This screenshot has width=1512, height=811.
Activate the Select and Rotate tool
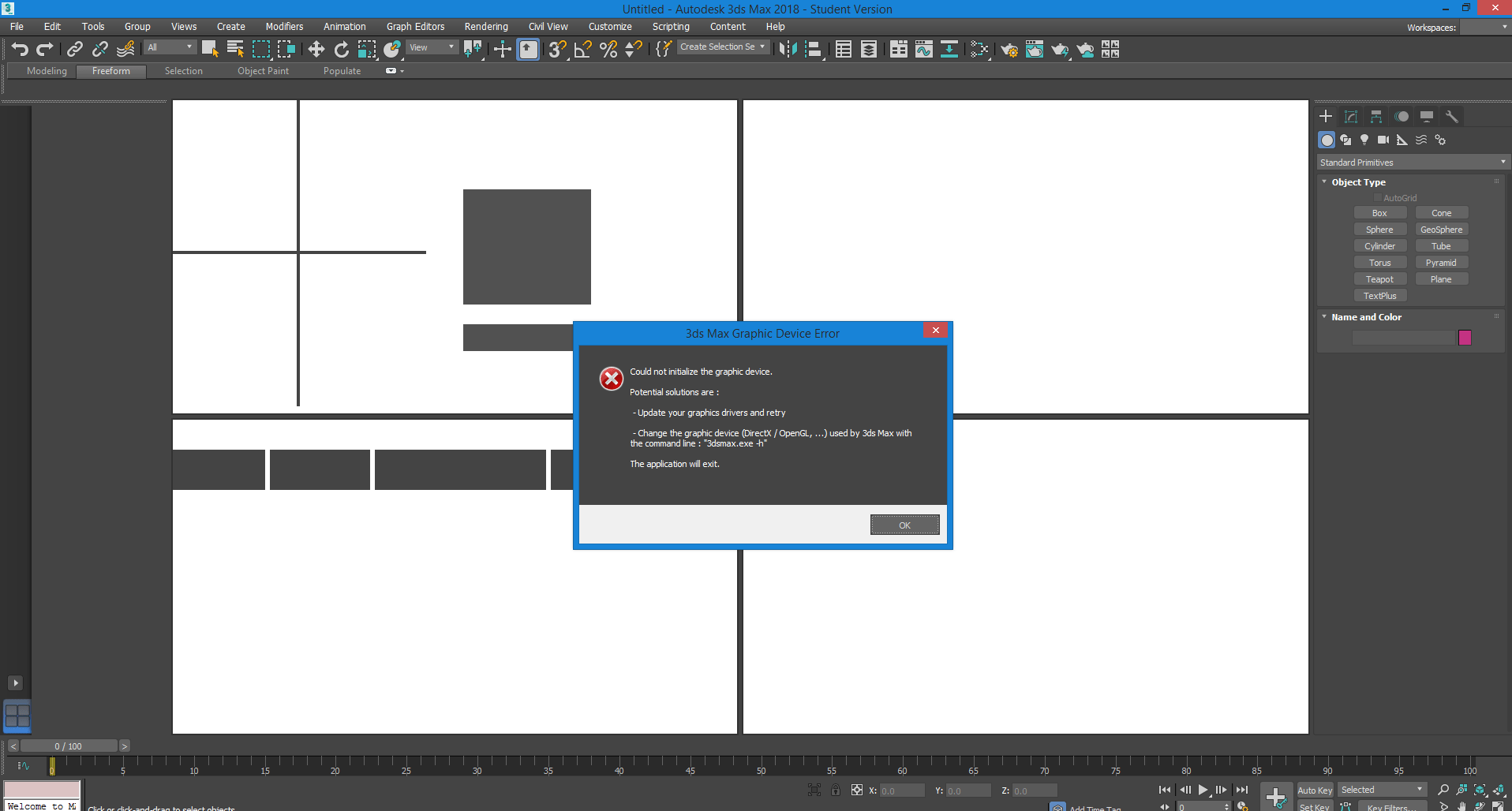click(x=342, y=49)
